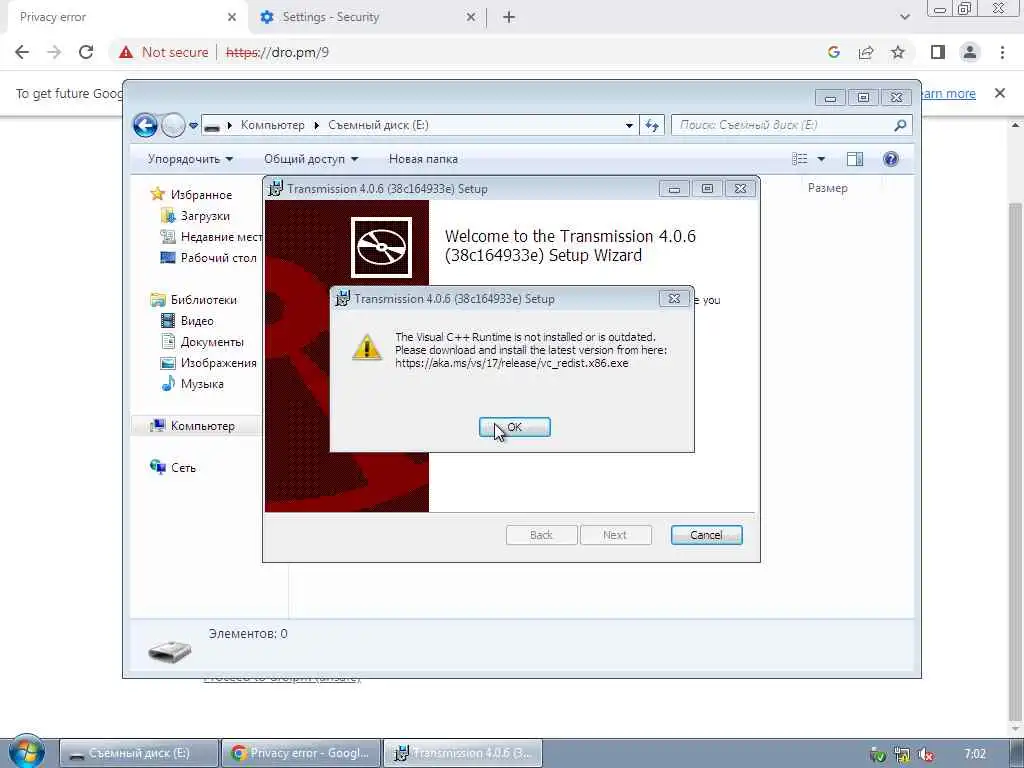
Task: Select Библиотеки in the navigation pane
Action: pyautogui.click(x=203, y=300)
